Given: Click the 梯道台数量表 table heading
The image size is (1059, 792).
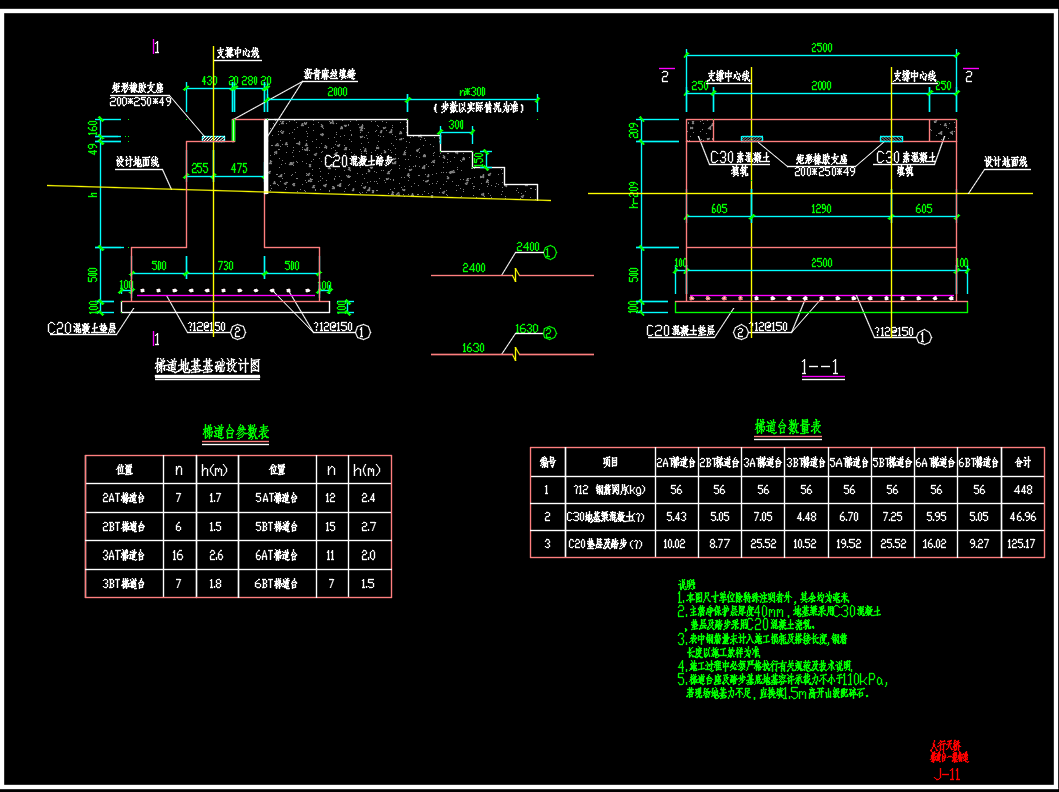Looking at the screenshot, I should pyautogui.click(x=788, y=427).
